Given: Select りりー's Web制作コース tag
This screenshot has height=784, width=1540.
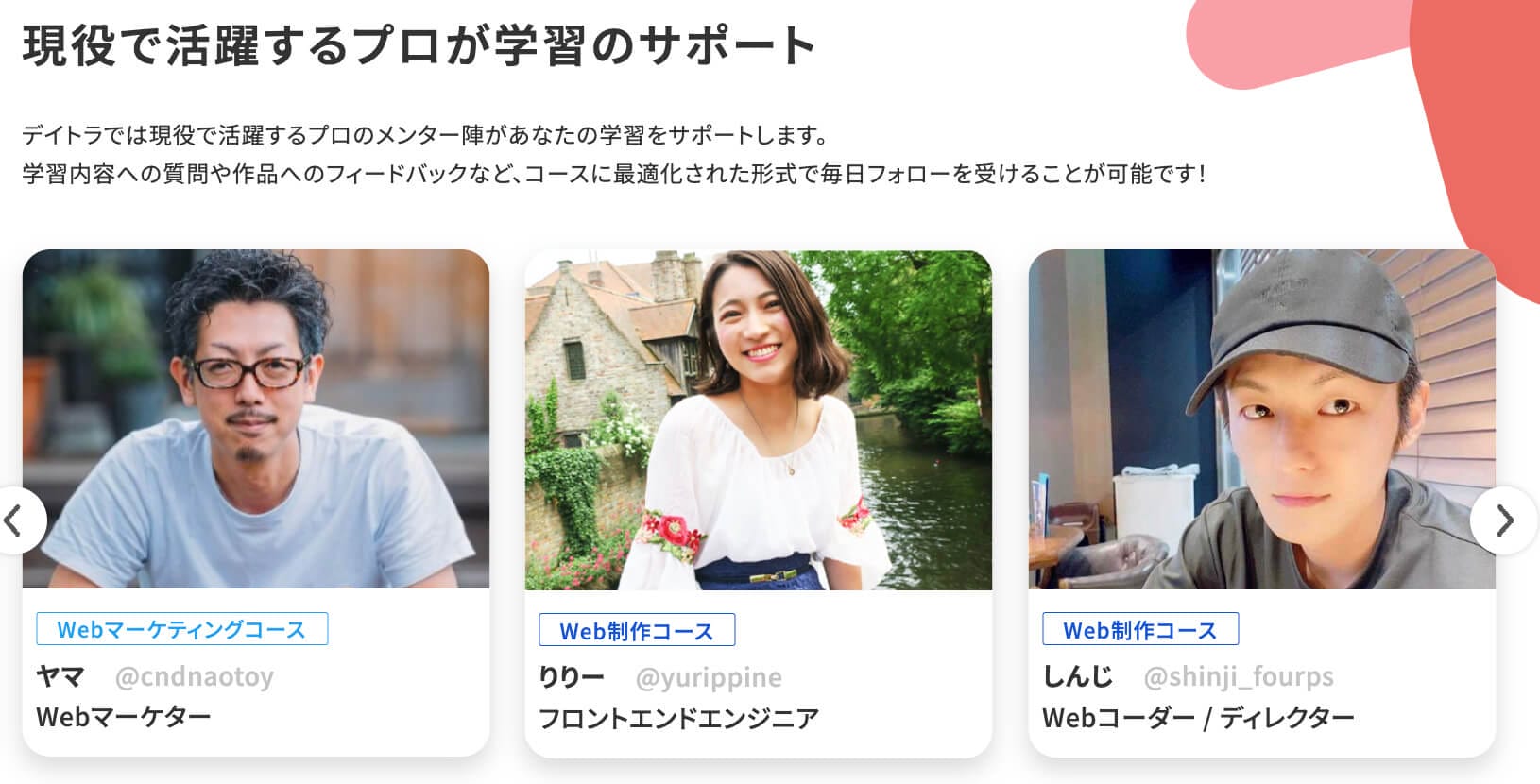Looking at the screenshot, I should pos(637,630).
